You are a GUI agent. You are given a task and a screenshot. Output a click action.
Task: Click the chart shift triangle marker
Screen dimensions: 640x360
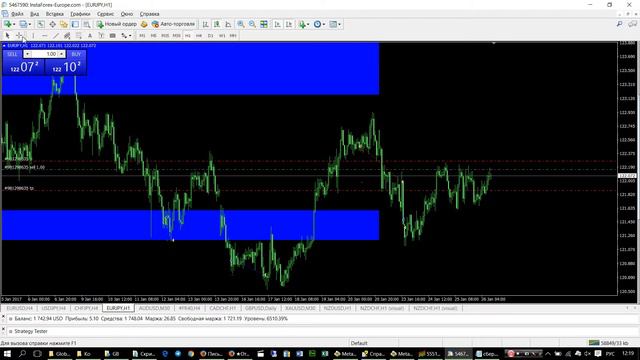pyautogui.click(x=493, y=43)
